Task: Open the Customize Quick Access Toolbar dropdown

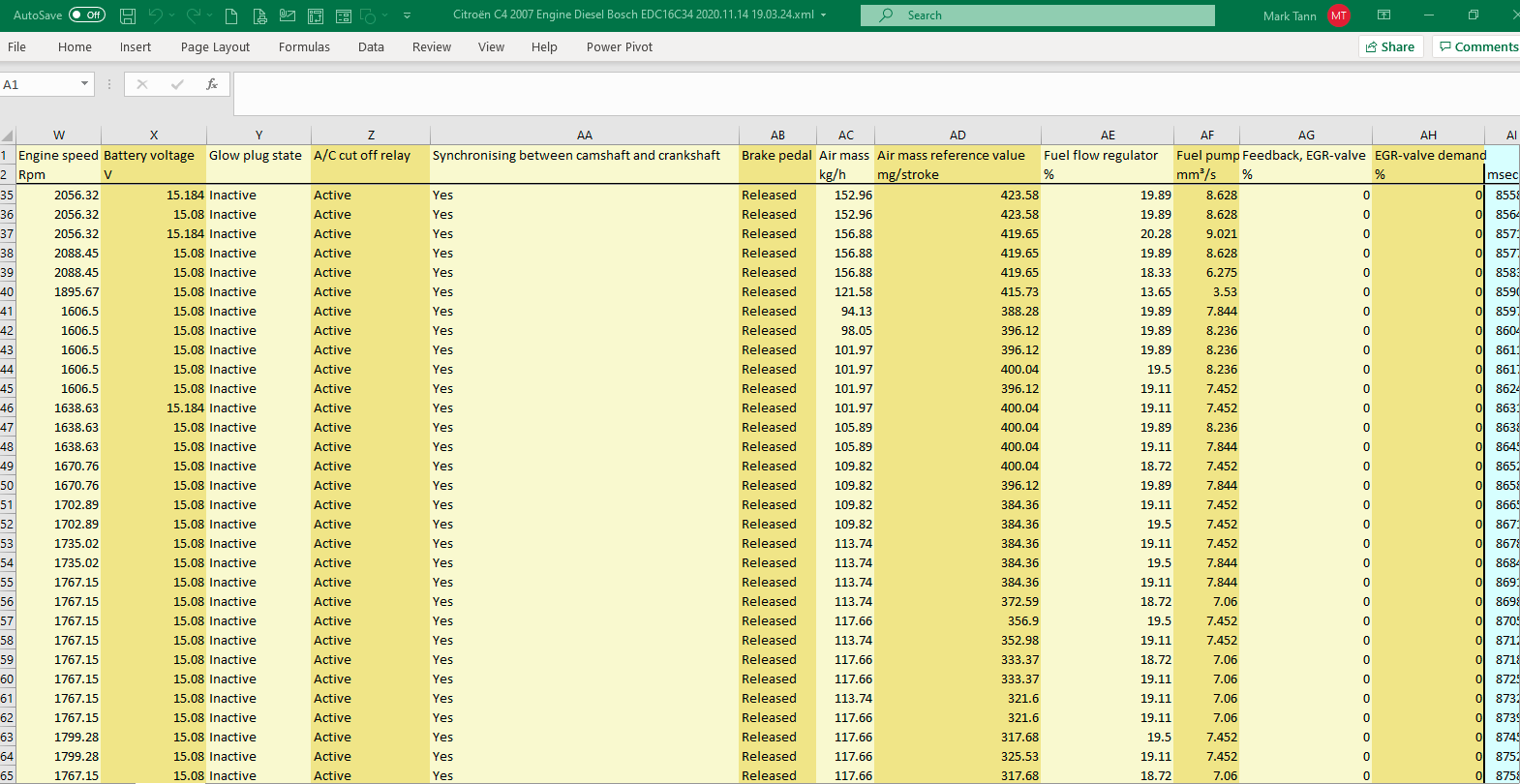Action: (407, 15)
